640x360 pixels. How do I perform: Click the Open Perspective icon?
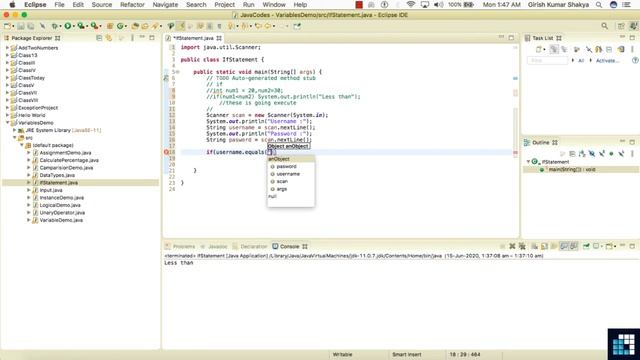pos(621,26)
